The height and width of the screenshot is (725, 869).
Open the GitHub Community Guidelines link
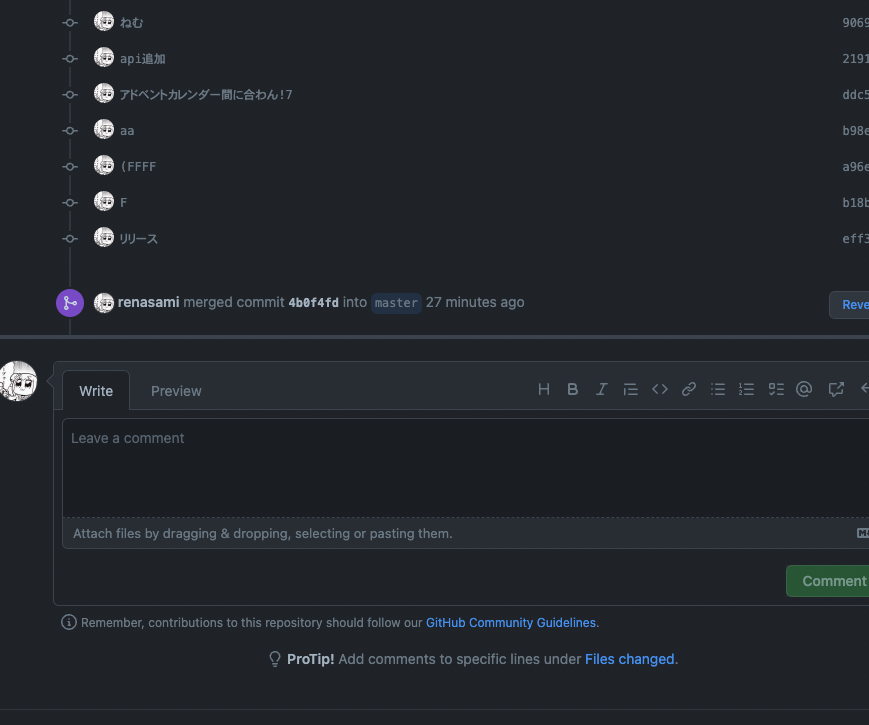[x=511, y=622]
